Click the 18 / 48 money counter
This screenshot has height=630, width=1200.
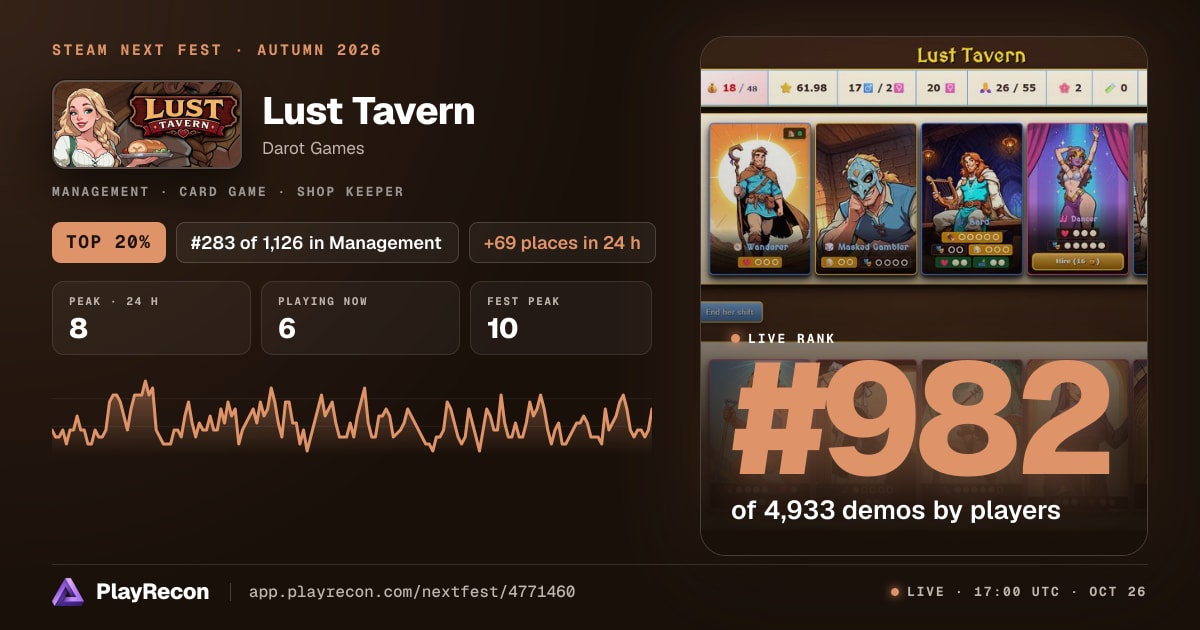[x=739, y=88]
